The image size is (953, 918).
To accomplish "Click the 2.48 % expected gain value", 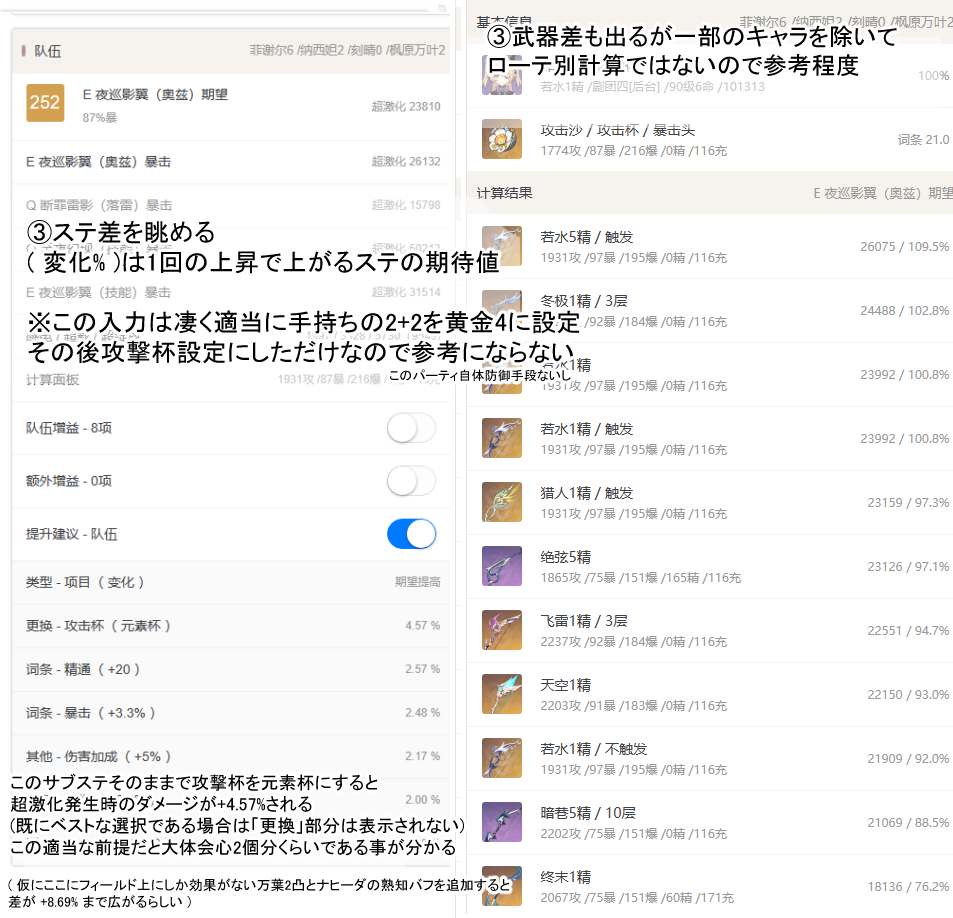I will click(x=423, y=713).
